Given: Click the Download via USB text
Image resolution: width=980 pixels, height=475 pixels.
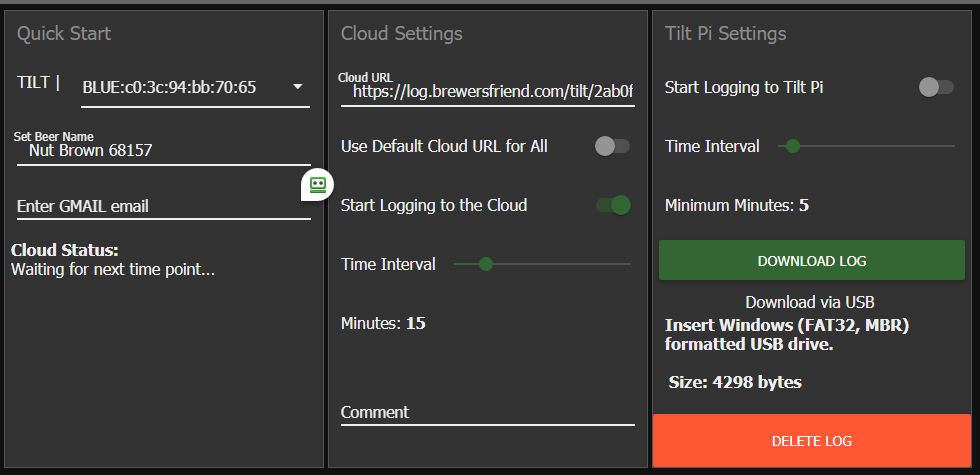Looking at the screenshot, I should [811, 302].
